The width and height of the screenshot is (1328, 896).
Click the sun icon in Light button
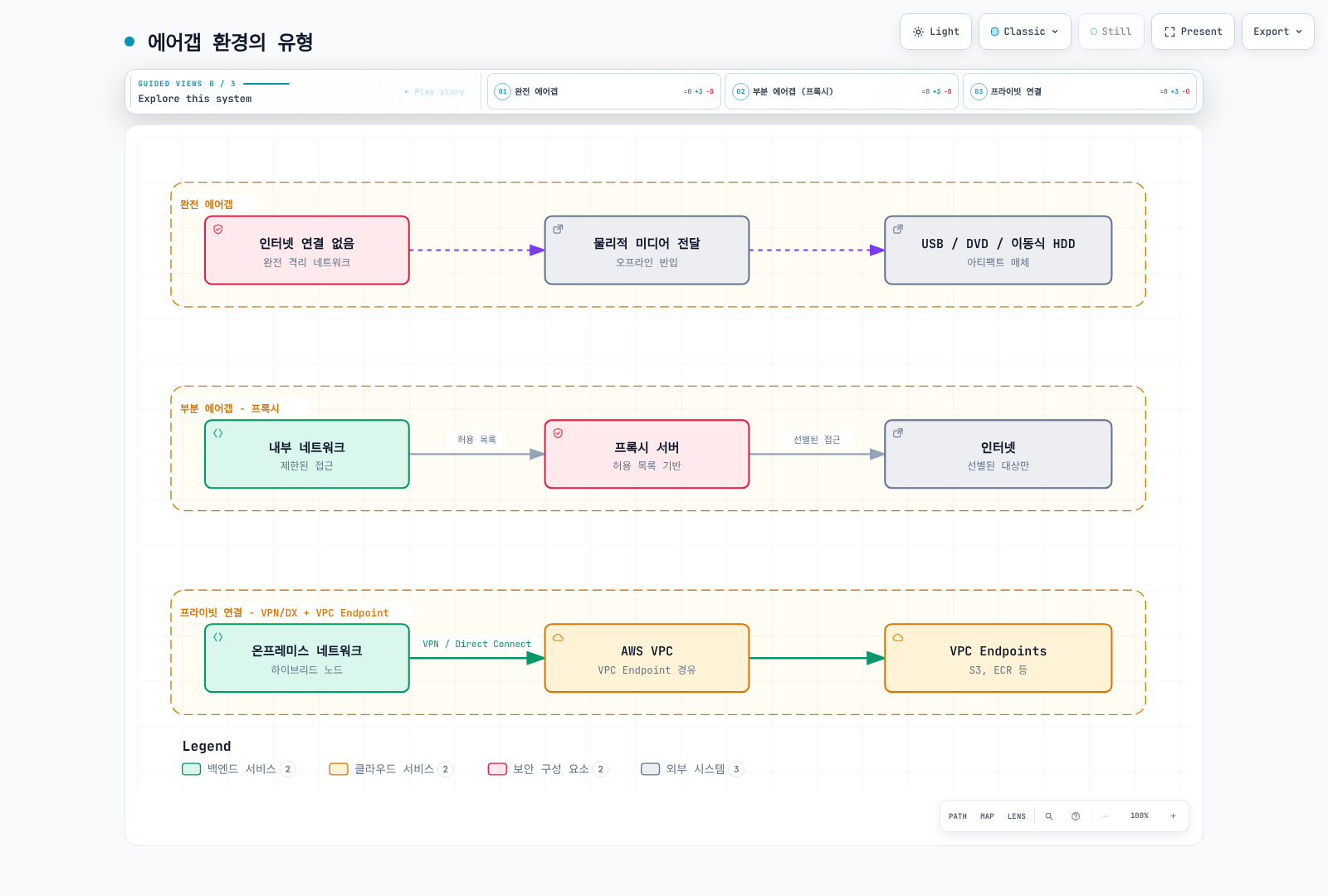(918, 32)
